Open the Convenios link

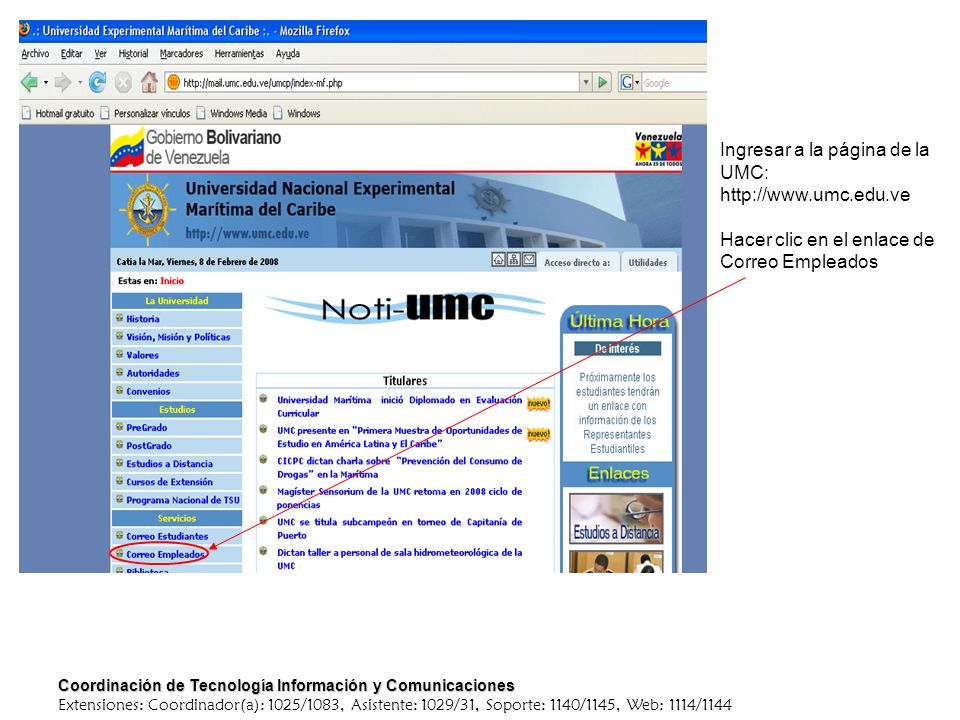pos(148,391)
